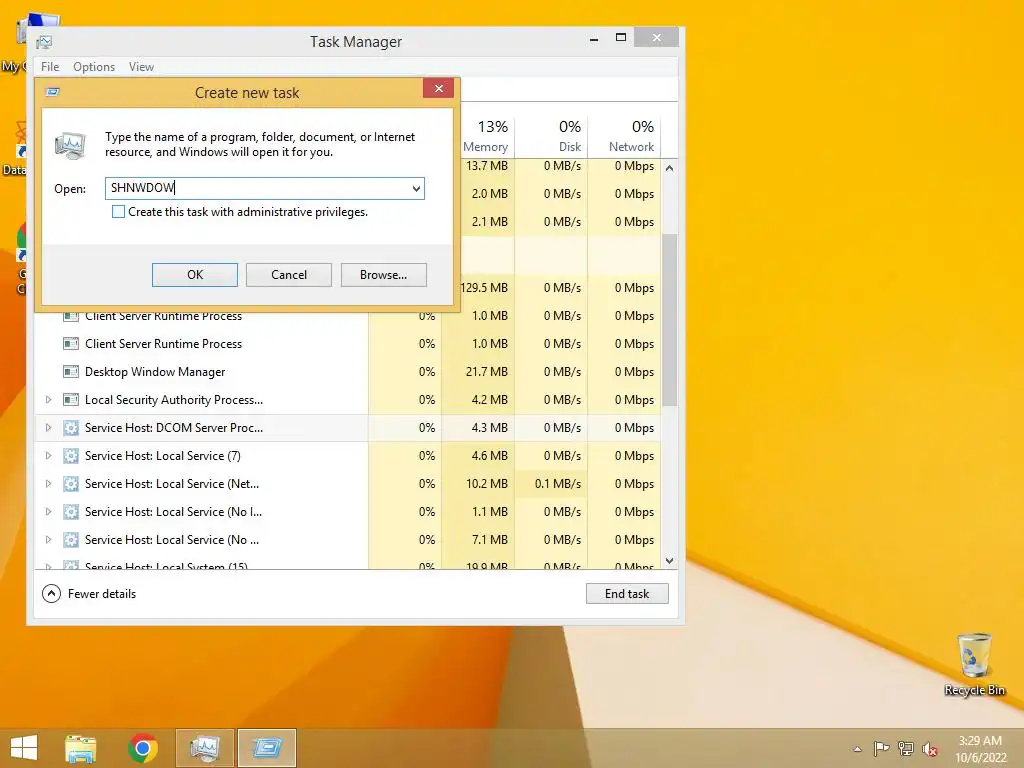Open File Explorer from the taskbar
This screenshot has height=768, width=1024.
tap(81, 748)
